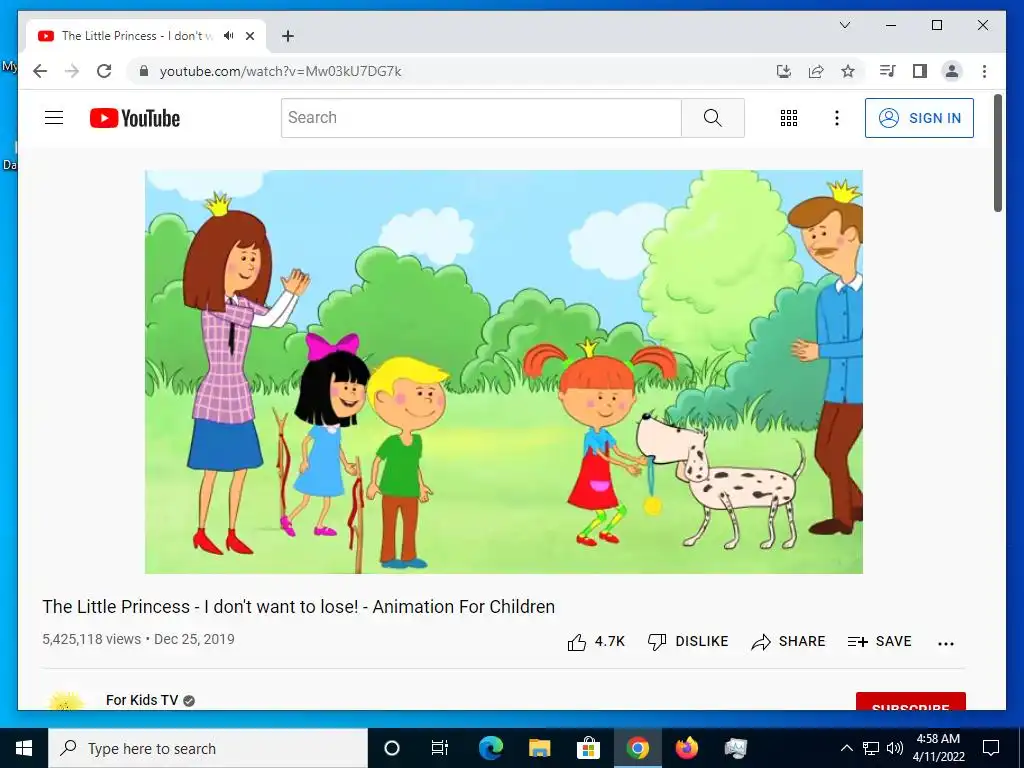The height and width of the screenshot is (768, 1024).
Task: Open YouTube settings three-dot menu
Action: tap(837, 118)
